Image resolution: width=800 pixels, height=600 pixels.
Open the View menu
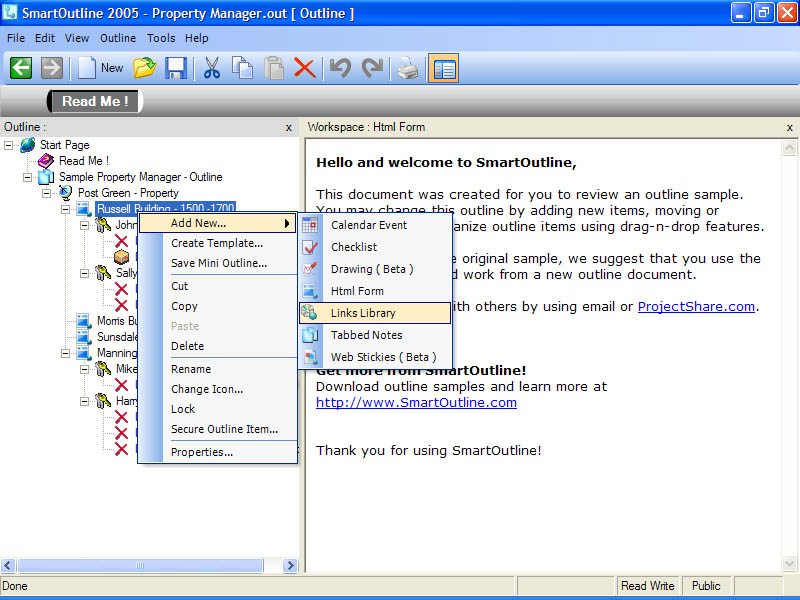[77, 38]
